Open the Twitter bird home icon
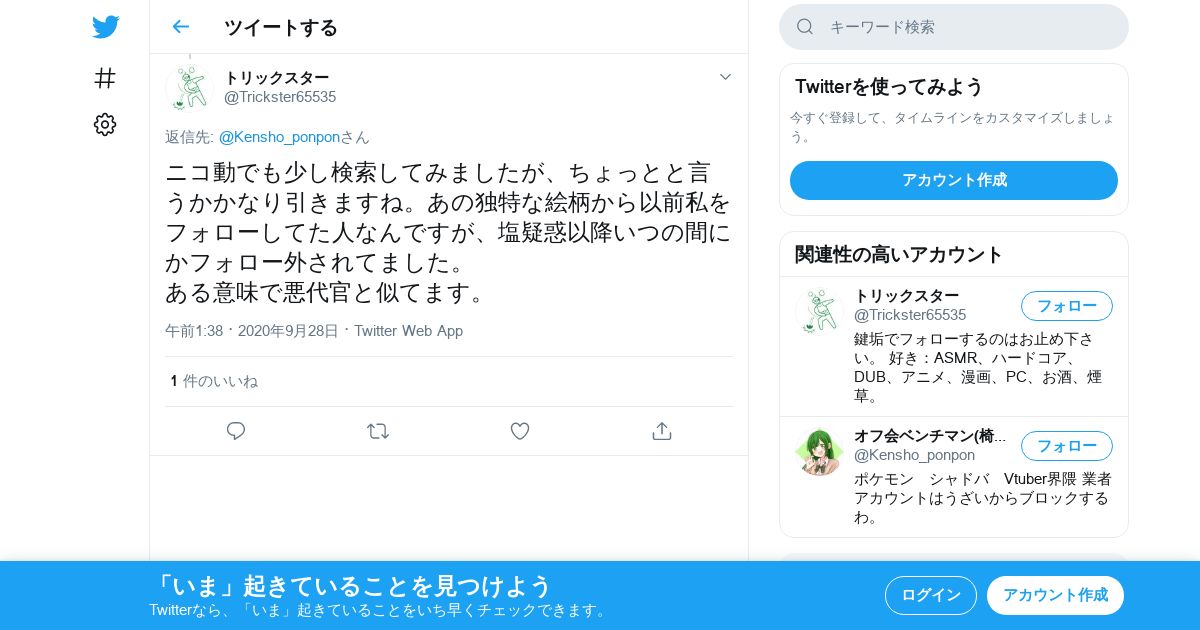This screenshot has width=1200, height=630. 105,27
